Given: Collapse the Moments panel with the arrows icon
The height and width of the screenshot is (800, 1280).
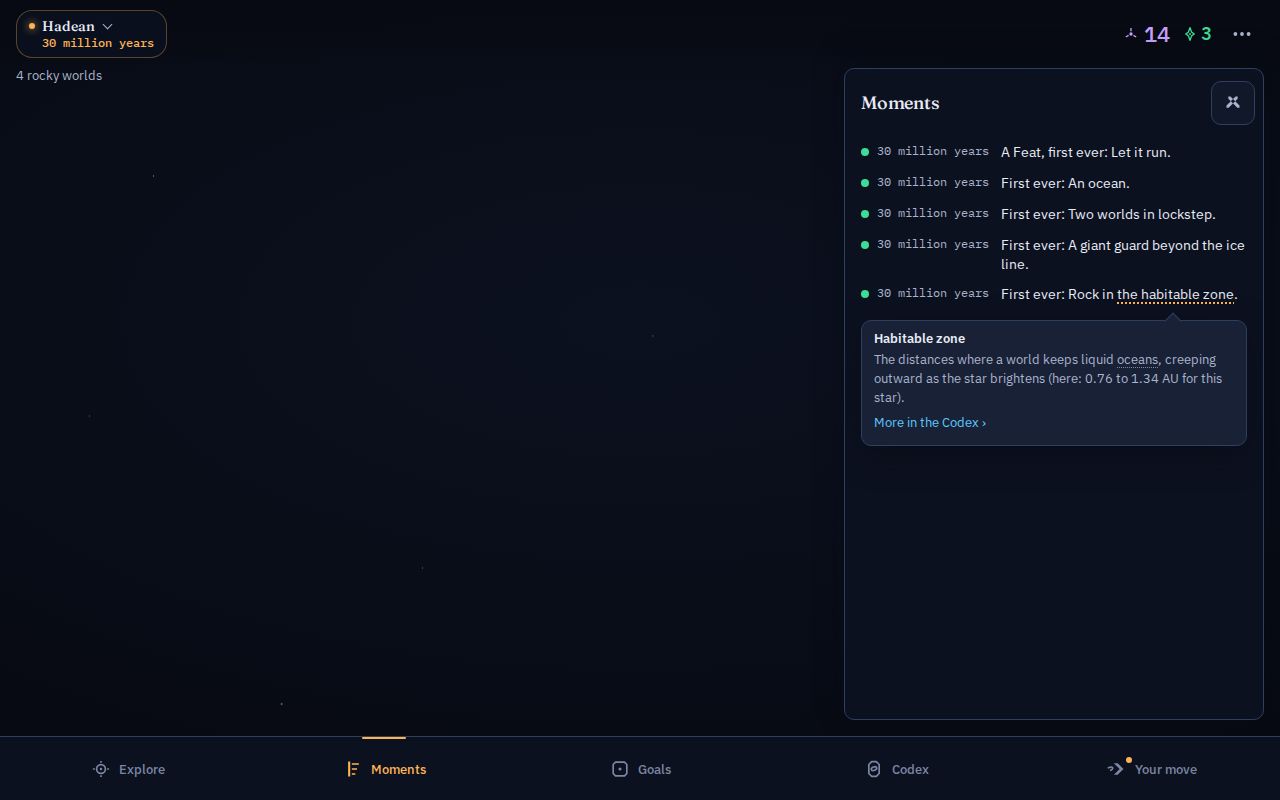Looking at the screenshot, I should pos(1232,102).
